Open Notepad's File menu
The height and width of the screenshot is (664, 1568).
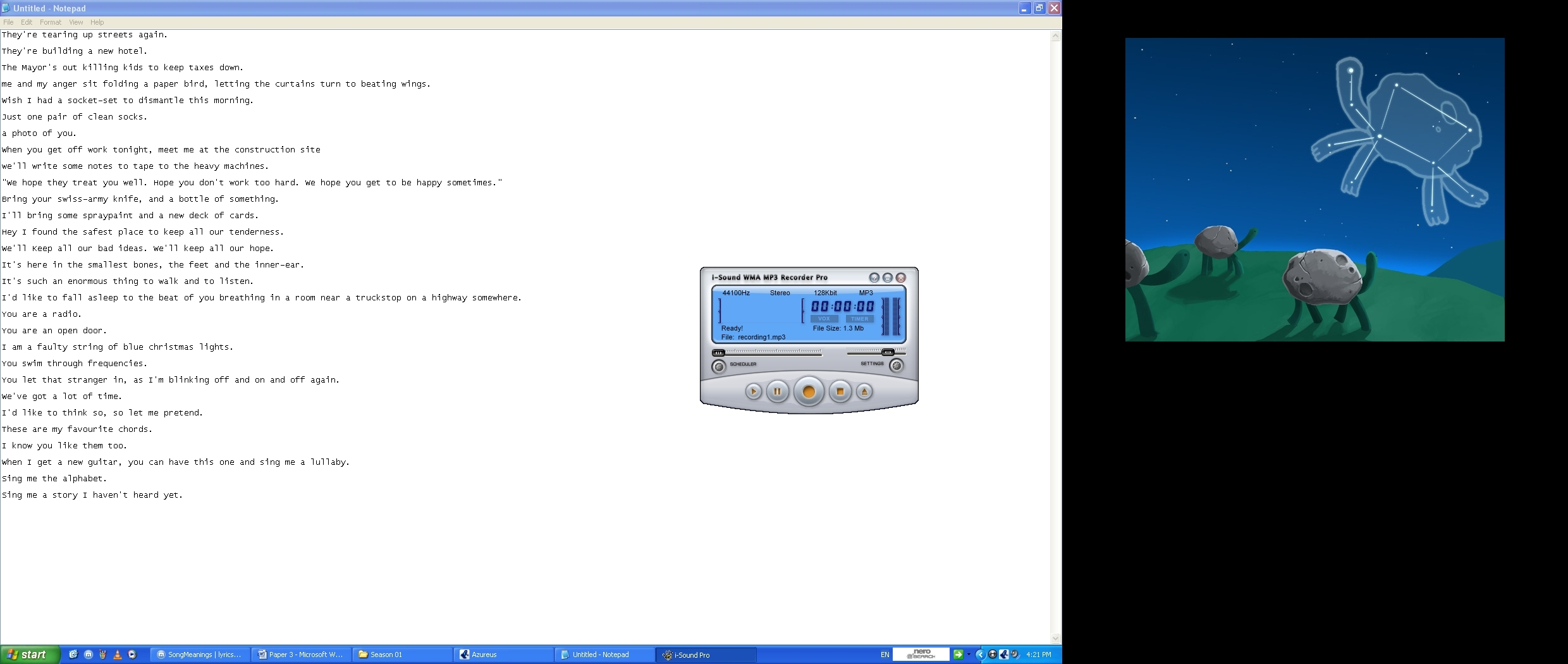pyautogui.click(x=8, y=22)
